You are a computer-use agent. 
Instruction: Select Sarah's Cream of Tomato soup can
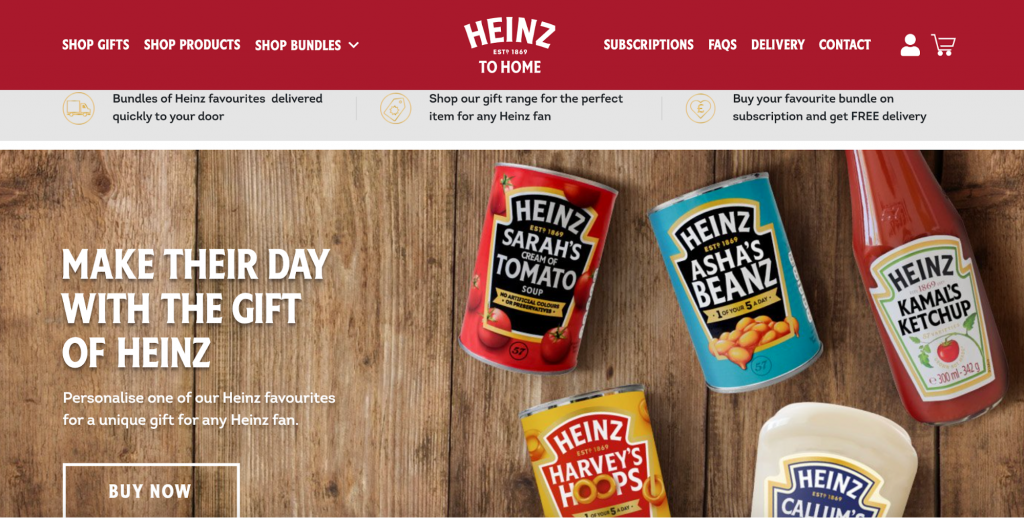[x=537, y=268]
